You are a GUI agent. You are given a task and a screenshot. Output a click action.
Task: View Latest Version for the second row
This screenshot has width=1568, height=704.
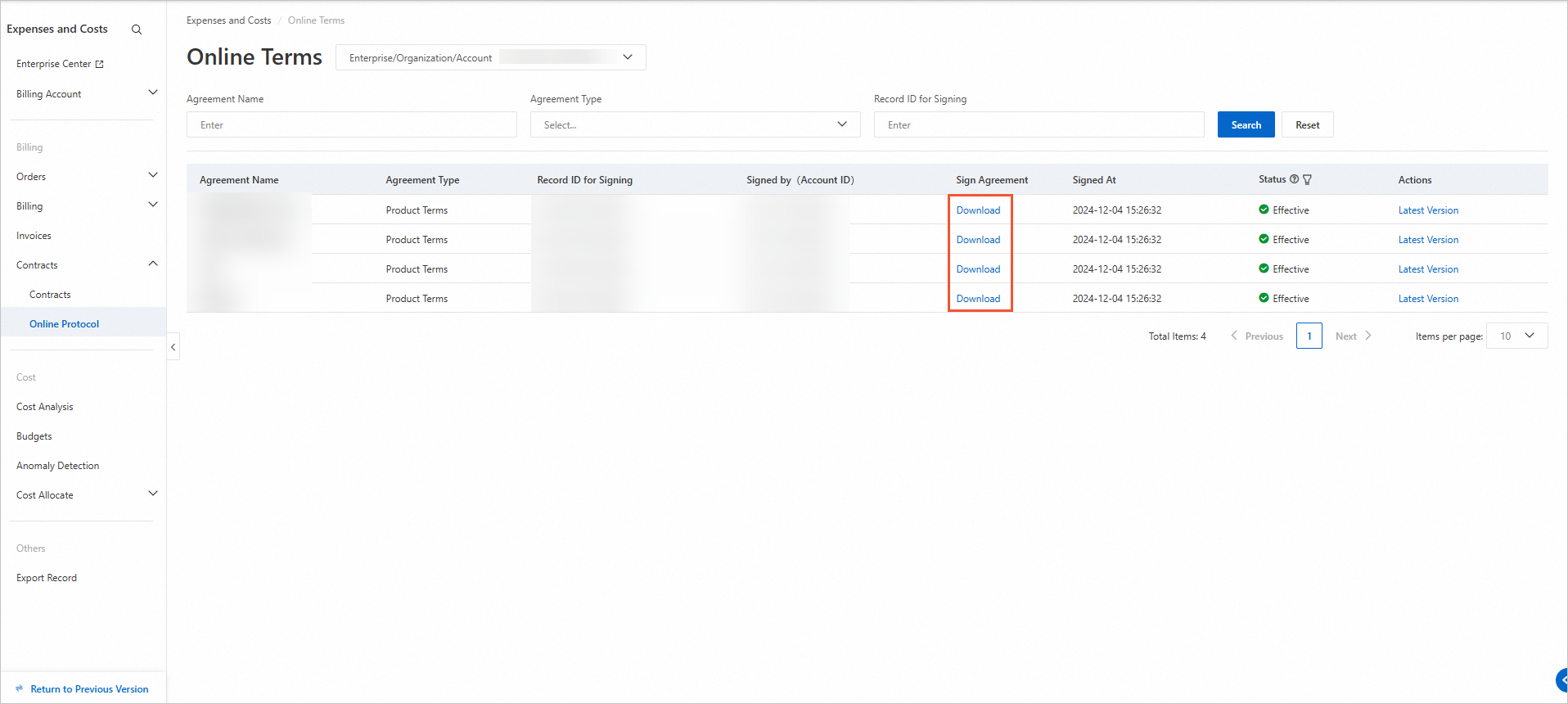(x=1428, y=240)
